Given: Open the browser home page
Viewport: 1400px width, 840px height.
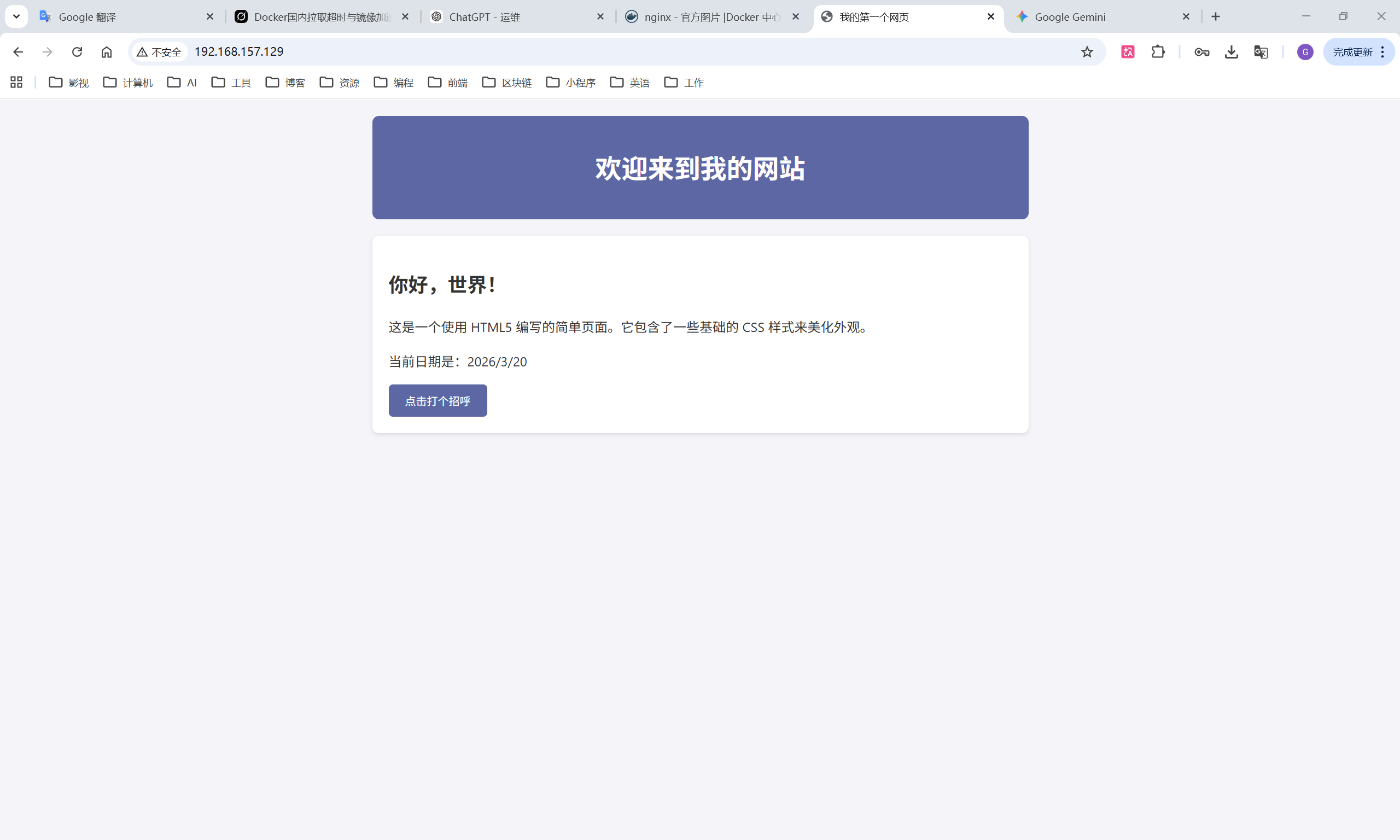Looking at the screenshot, I should (107, 52).
